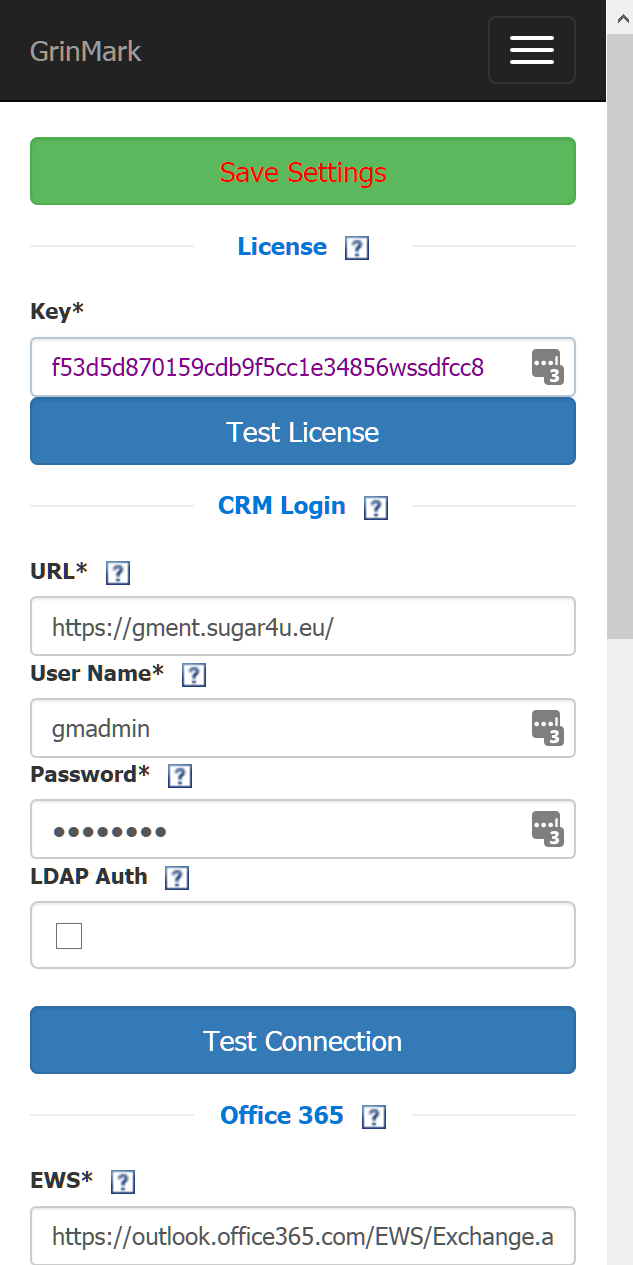Click the Test Connection button
Screen dimensions: 633x1265
click(303, 1040)
